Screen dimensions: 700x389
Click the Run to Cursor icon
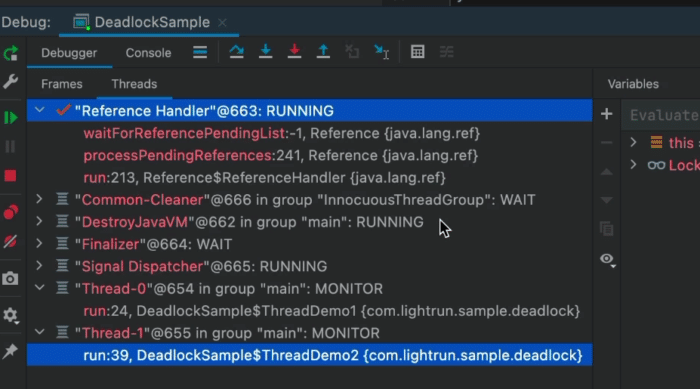pyautogui.click(x=381, y=52)
